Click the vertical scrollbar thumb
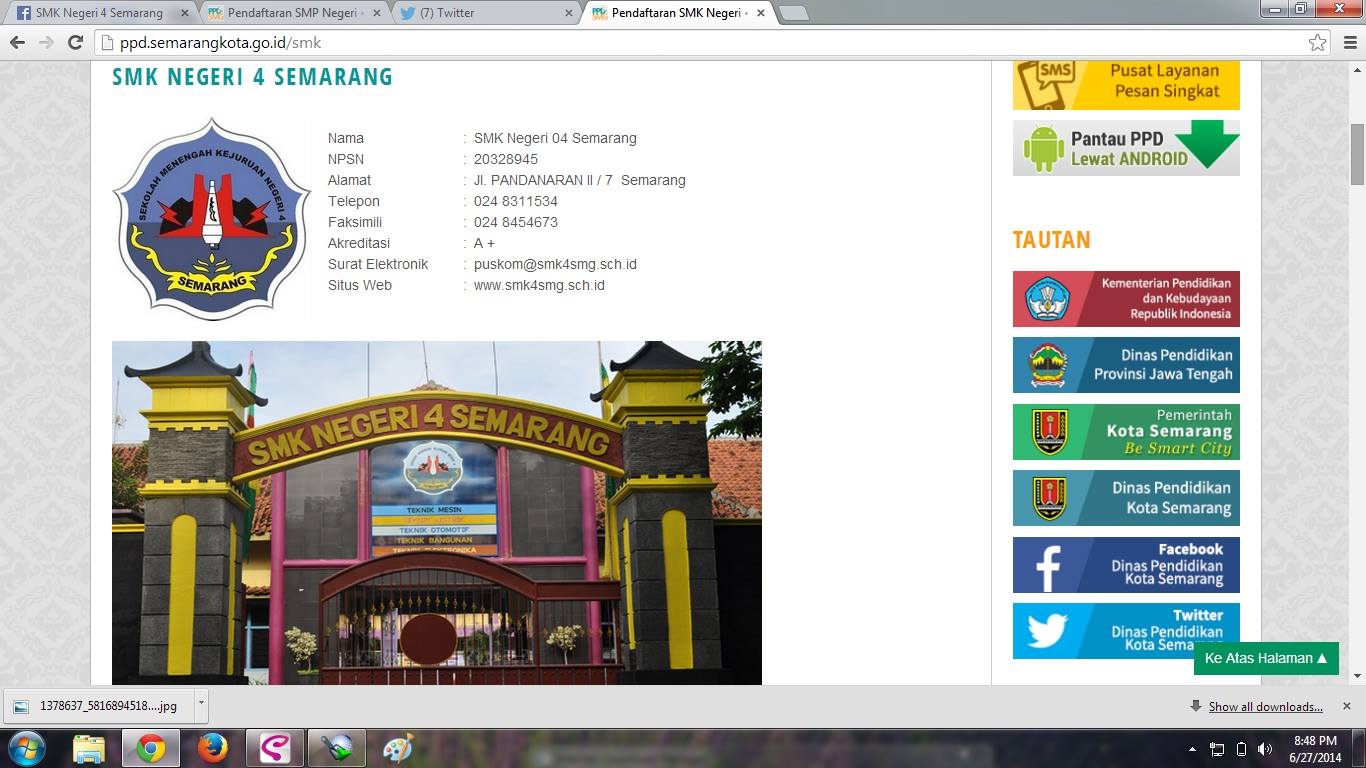The image size is (1366, 768). 1357,155
